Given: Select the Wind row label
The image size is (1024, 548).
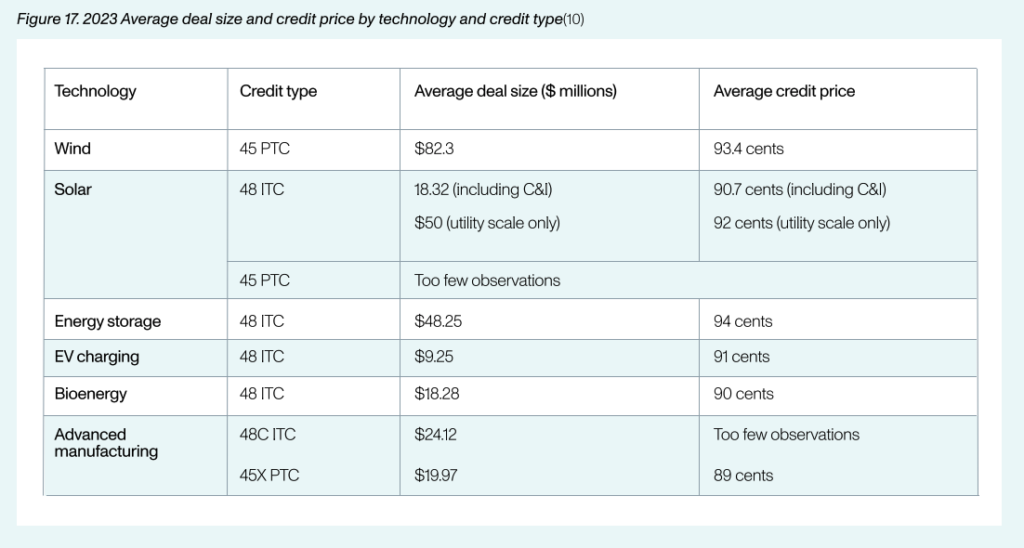Looking at the screenshot, I should [x=72, y=149].
